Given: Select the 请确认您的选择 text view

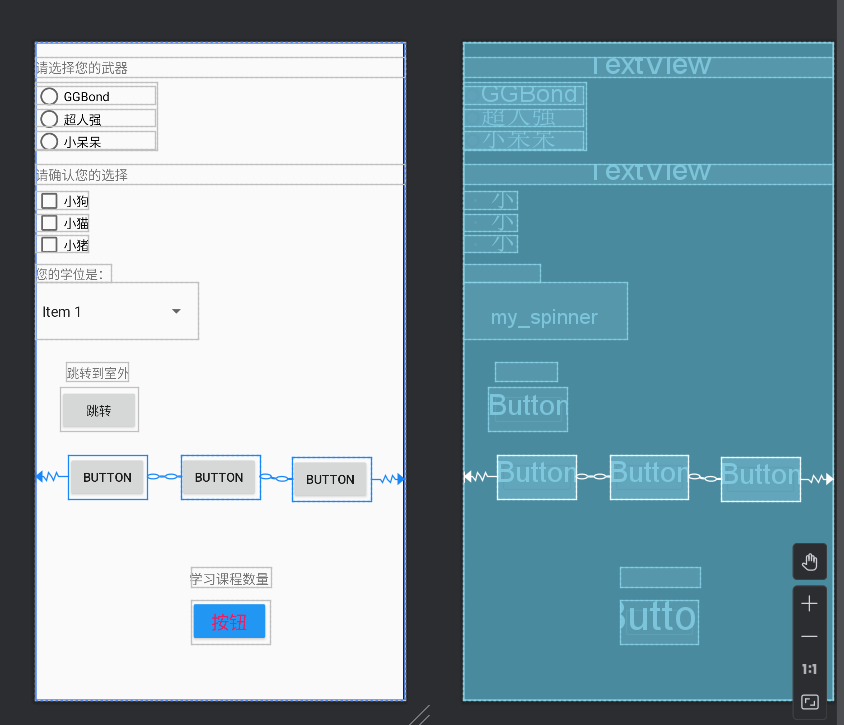Looking at the screenshot, I should (220, 174).
